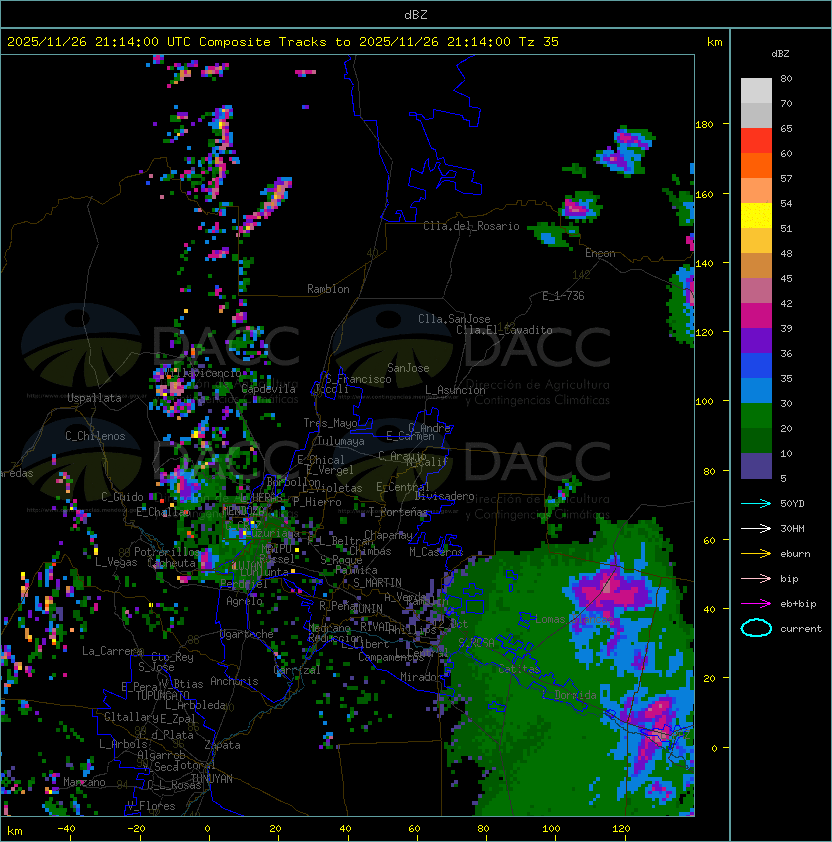Click the 'current' legend label

[801, 629]
